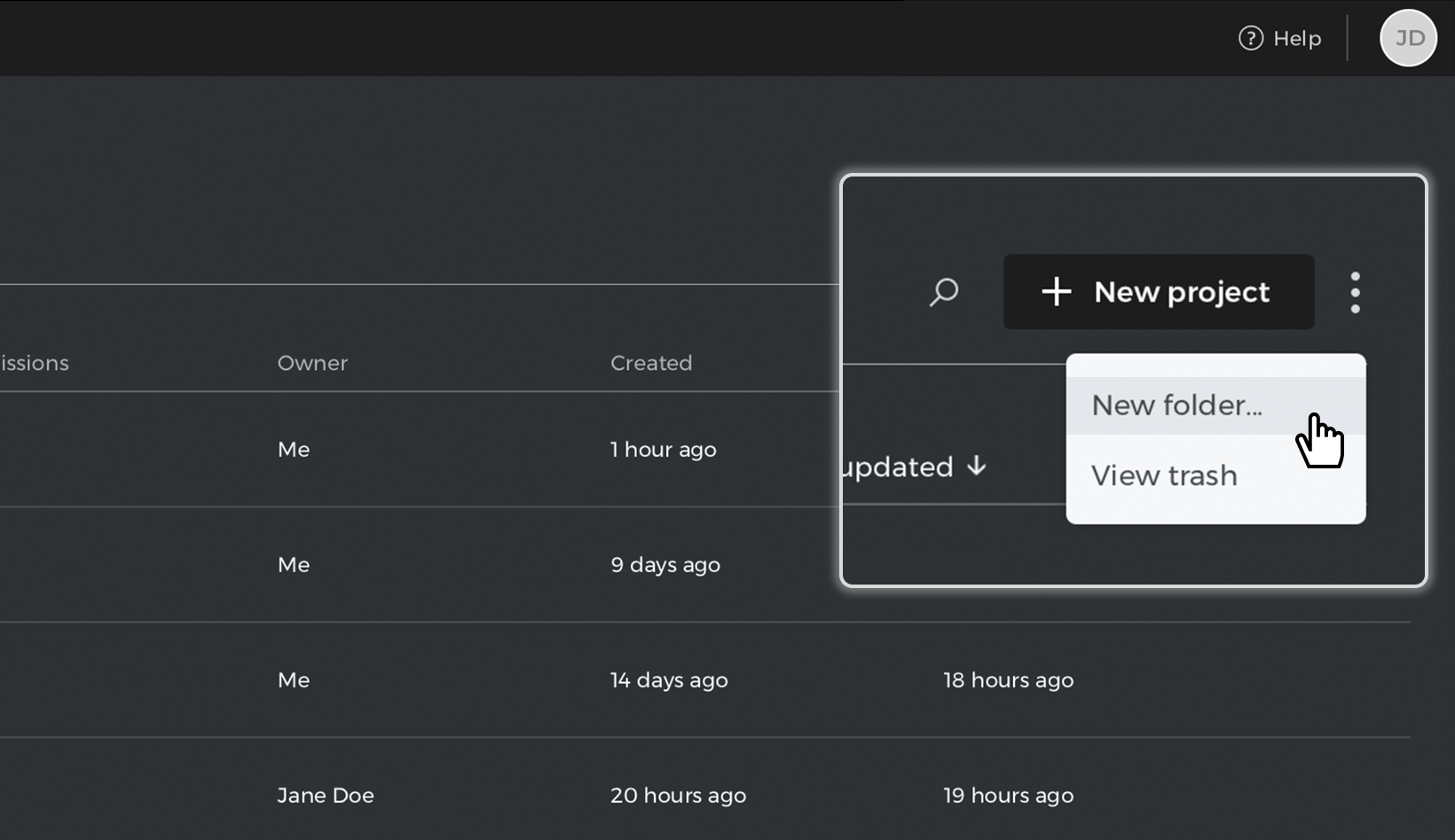Open the three-dot more options menu
Viewport: 1455px width, 840px height.
[x=1355, y=292]
